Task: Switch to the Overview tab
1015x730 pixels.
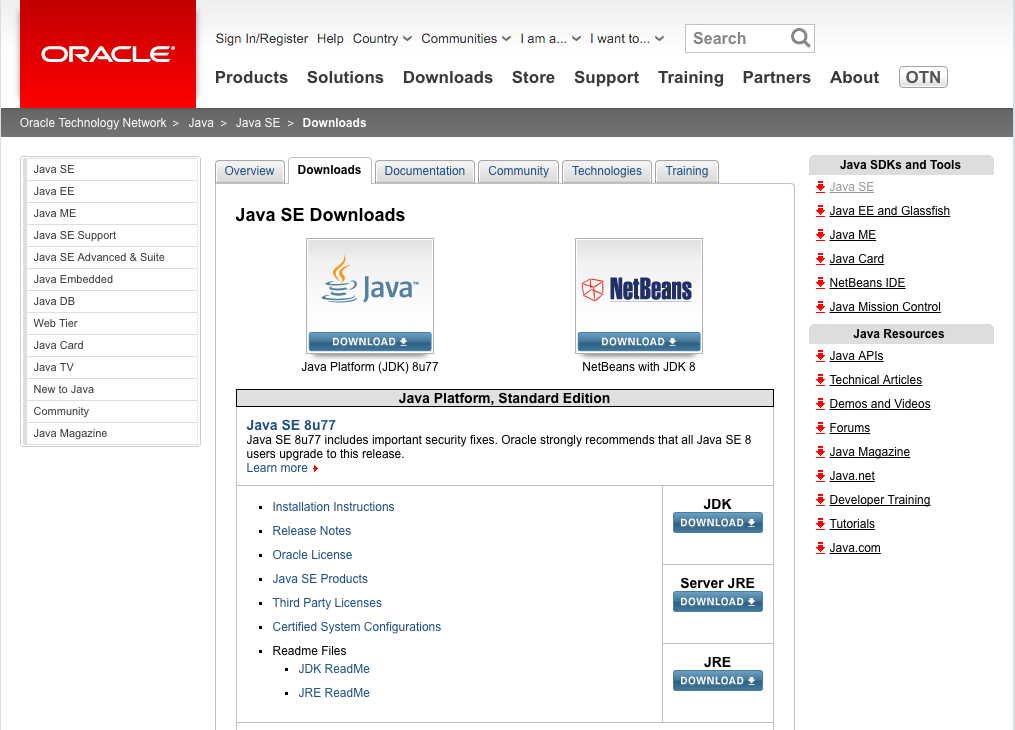Action: pyautogui.click(x=249, y=171)
